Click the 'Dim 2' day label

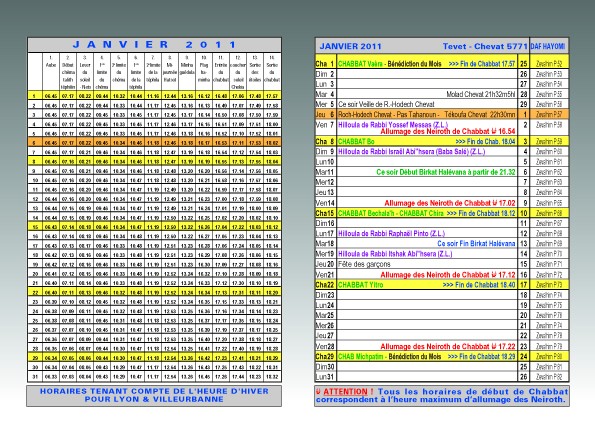325,74
